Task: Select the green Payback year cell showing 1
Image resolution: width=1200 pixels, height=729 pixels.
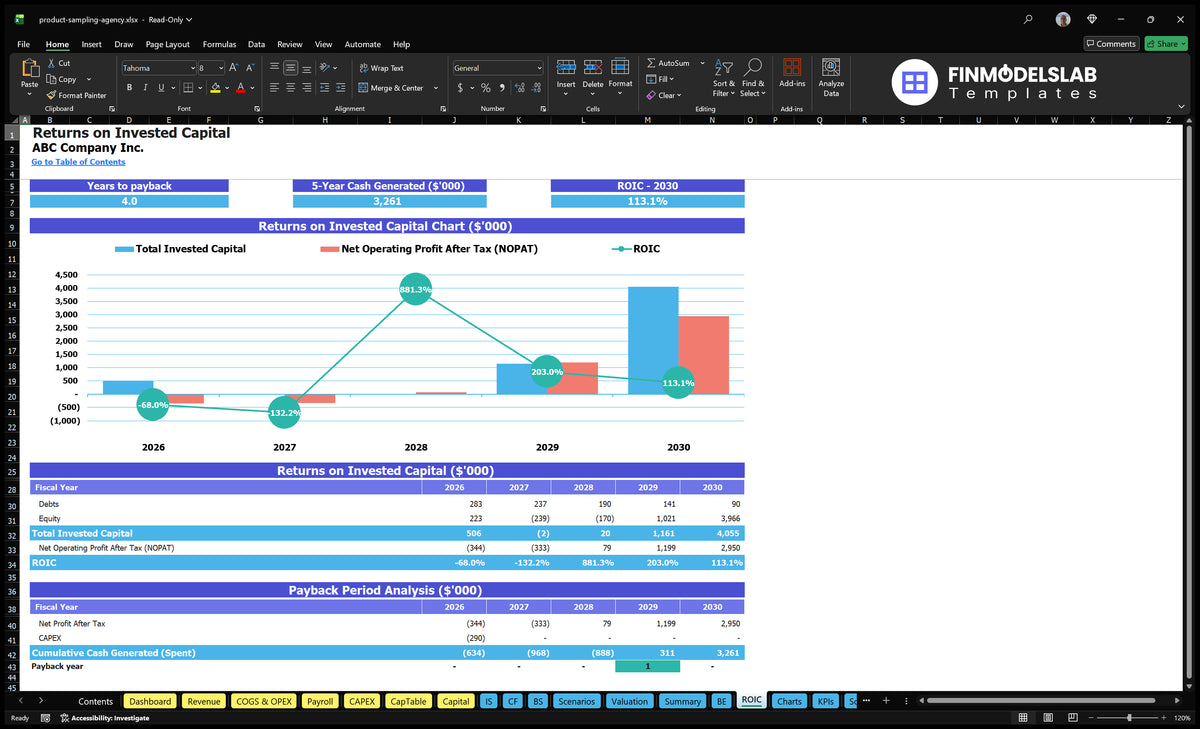Action: coord(647,666)
